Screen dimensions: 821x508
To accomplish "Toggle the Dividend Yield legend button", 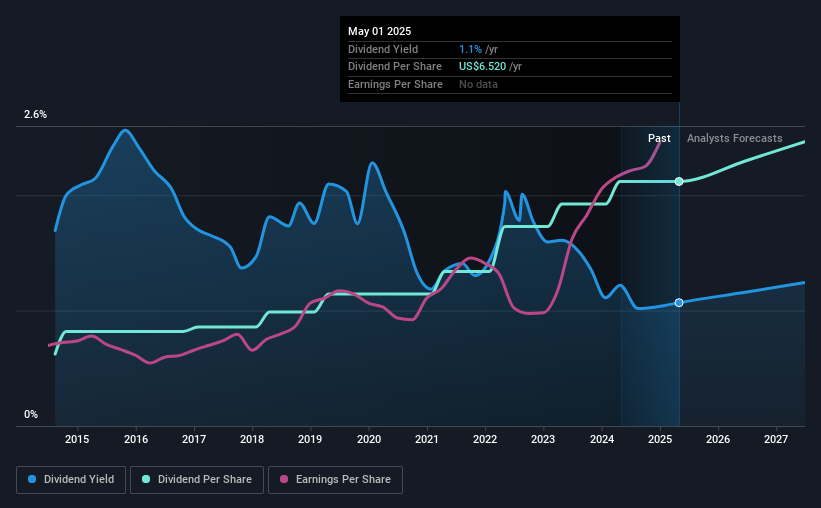I will (71, 480).
